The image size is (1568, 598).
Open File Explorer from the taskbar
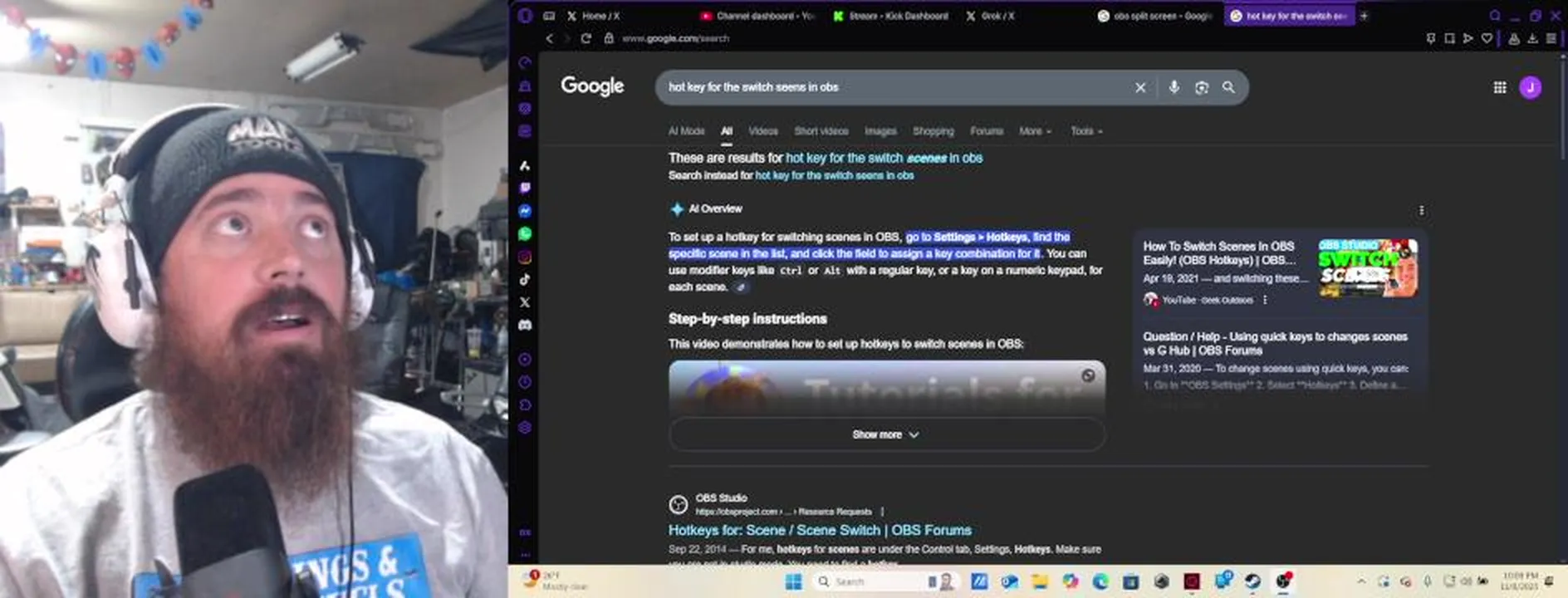pos(1040,581)
